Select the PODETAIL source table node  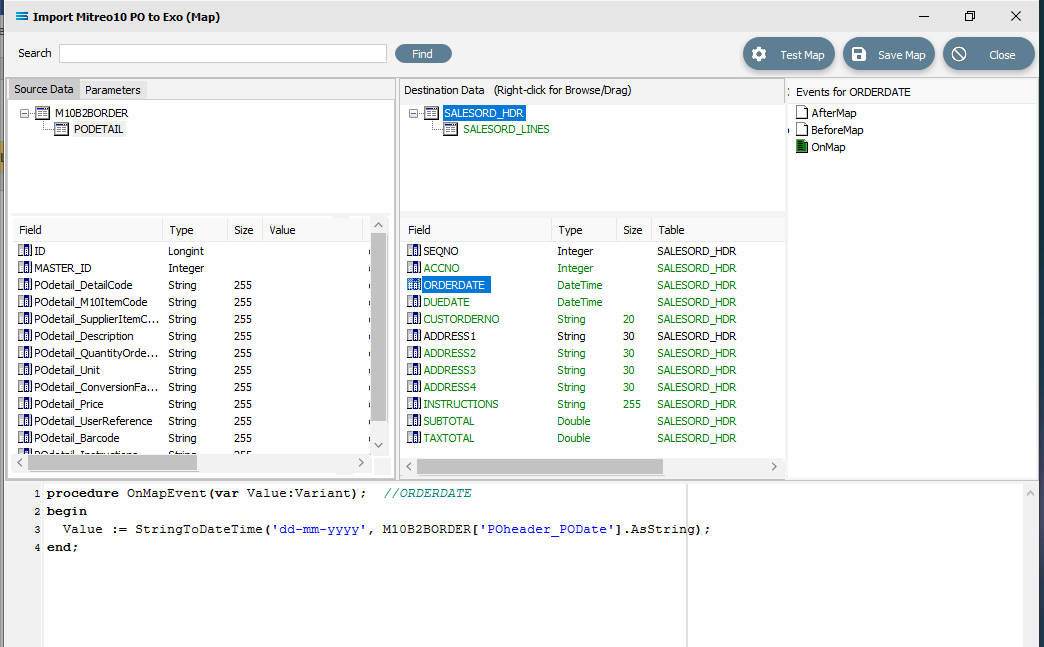[98, 129]
